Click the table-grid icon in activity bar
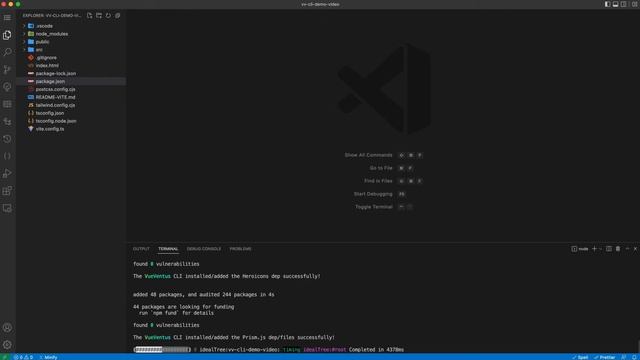This screenshot has height=360, width=640. (7, 104)
